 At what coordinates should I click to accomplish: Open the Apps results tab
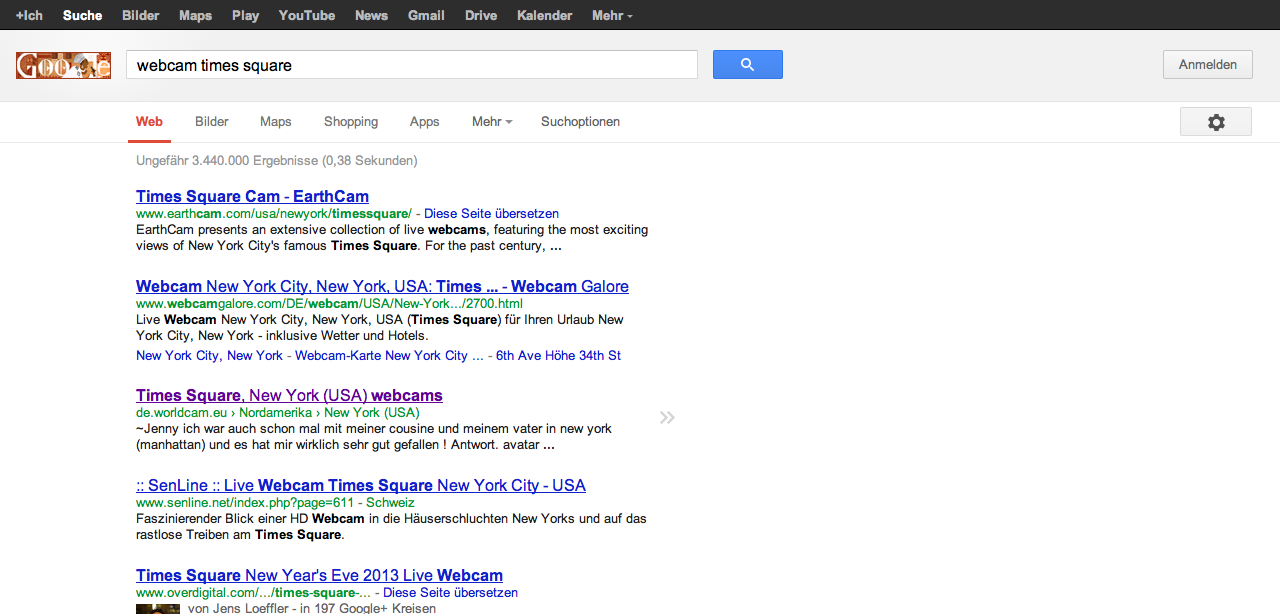(424, 122)
